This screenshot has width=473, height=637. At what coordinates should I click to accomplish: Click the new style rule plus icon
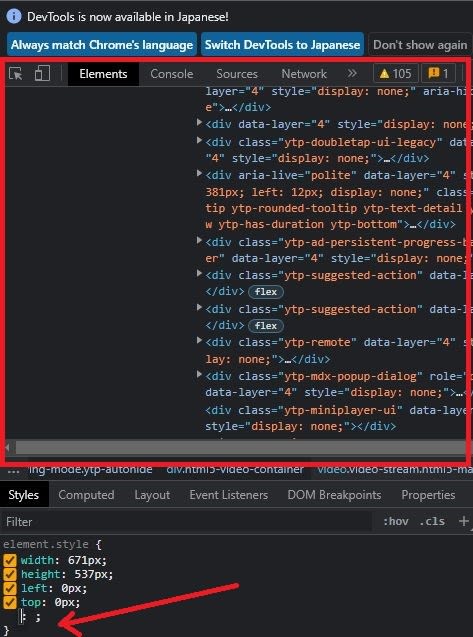pyautogui.click(x=463, y=521)
